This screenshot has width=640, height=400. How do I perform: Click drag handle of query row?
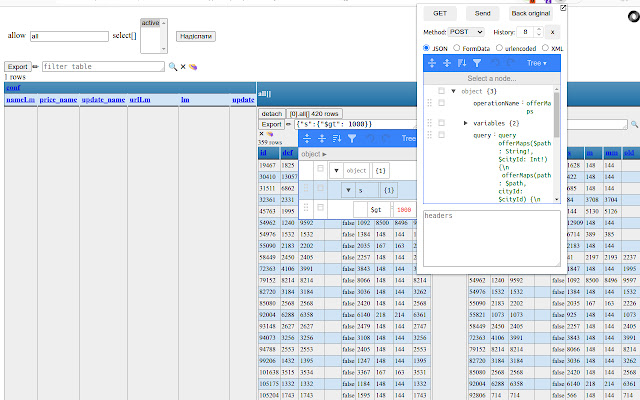pos(429,135)
